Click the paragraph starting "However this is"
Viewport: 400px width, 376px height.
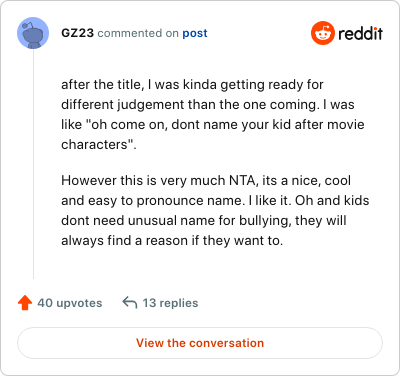pyautogui.click(x=215, y=210)
